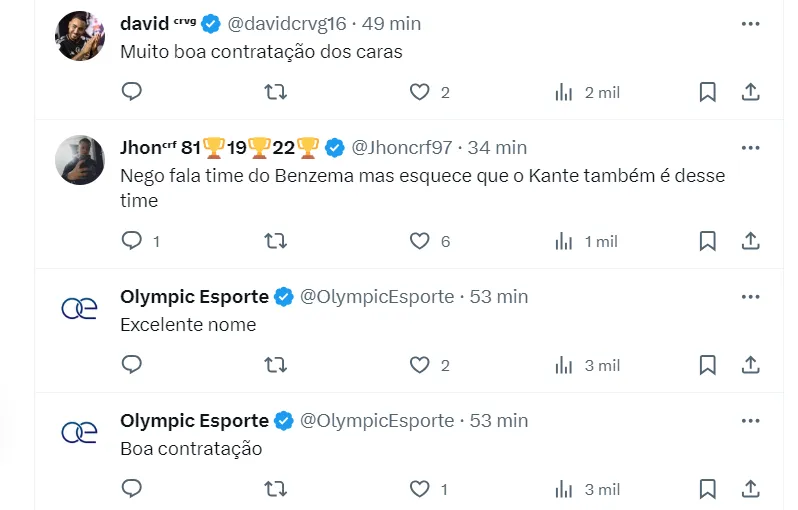The image size is (798, 510).
Task: Open david's profile picture
Action: click(80, 37)
